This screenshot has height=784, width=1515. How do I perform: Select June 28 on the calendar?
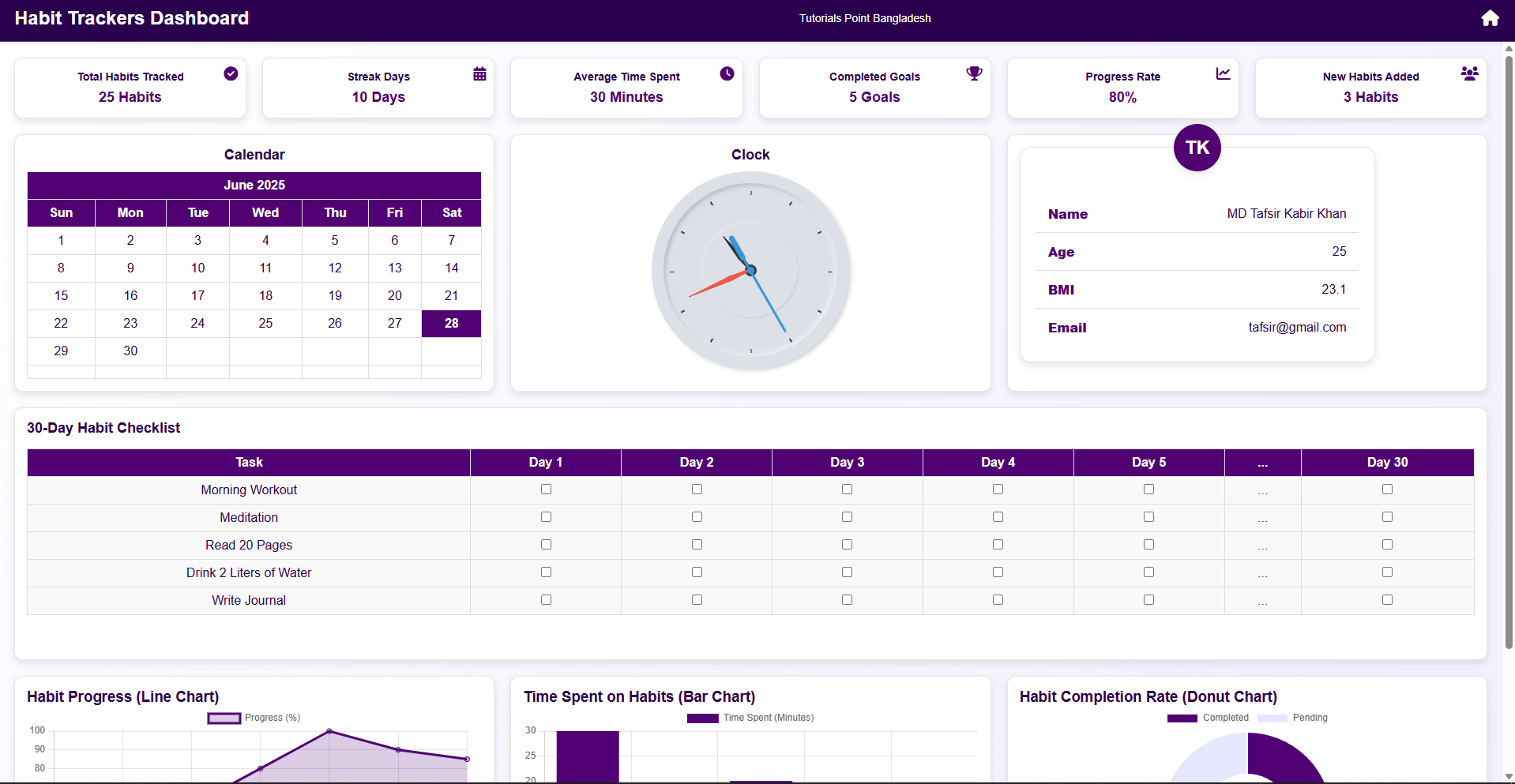pyautogui.click(x=451, y=323)
